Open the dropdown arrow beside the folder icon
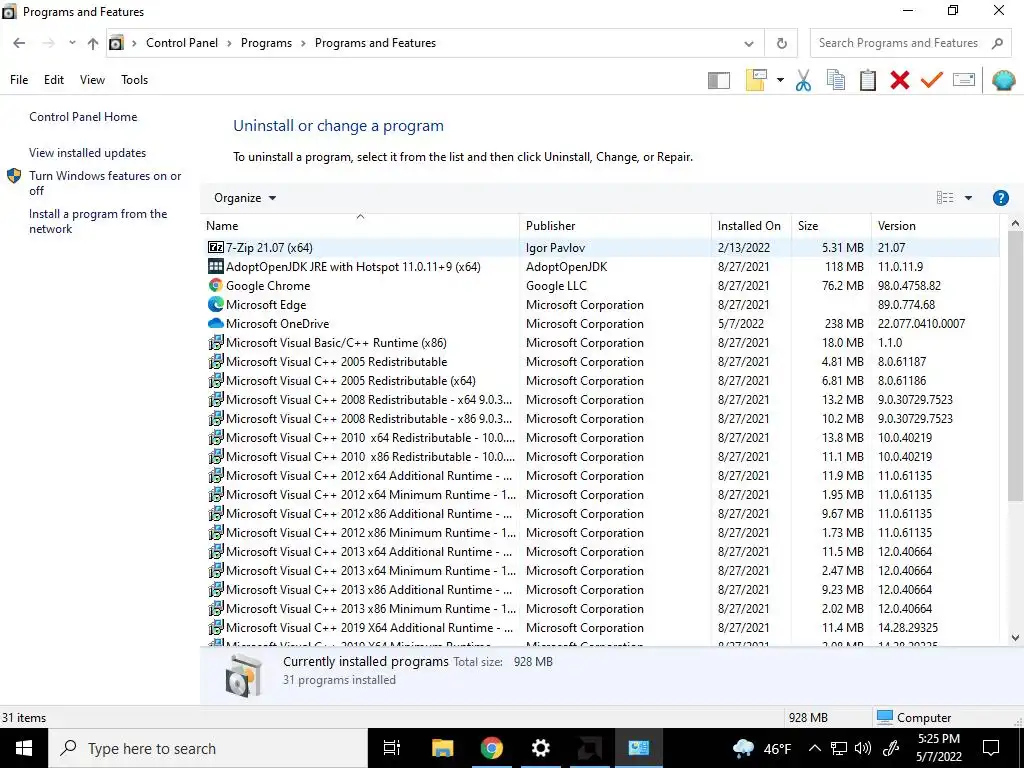This screenshot has width=1024, height=768. point(780,80)
